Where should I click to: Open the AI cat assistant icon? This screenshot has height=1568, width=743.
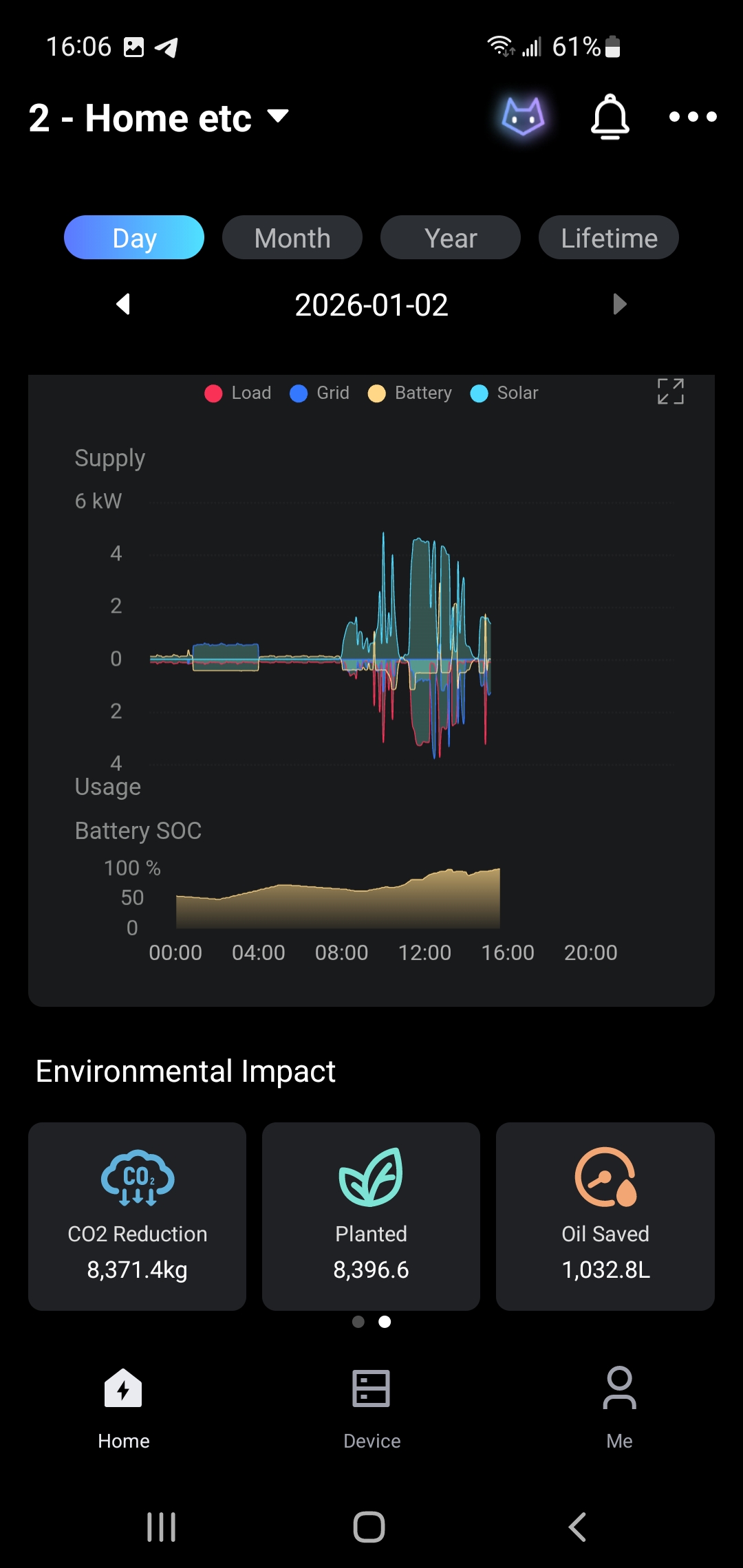(523, 116)
